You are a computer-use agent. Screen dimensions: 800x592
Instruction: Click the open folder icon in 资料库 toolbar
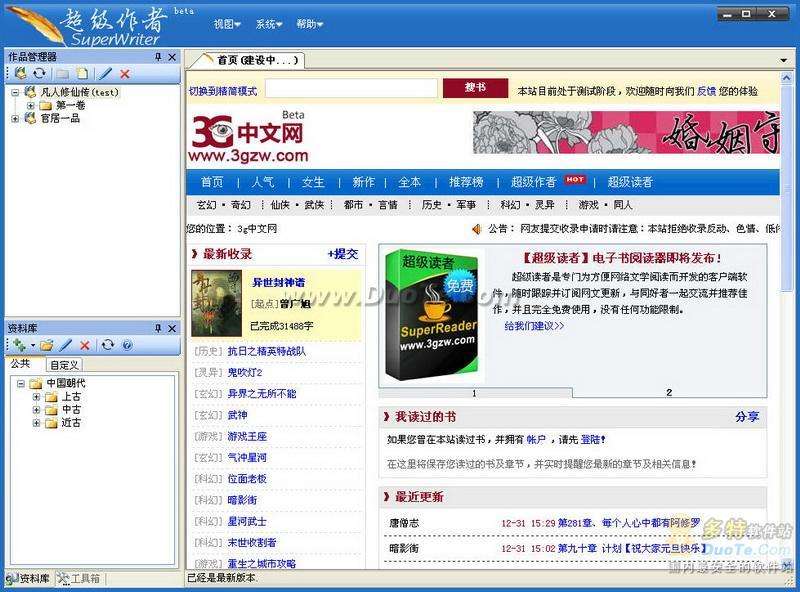click(46, 345)
